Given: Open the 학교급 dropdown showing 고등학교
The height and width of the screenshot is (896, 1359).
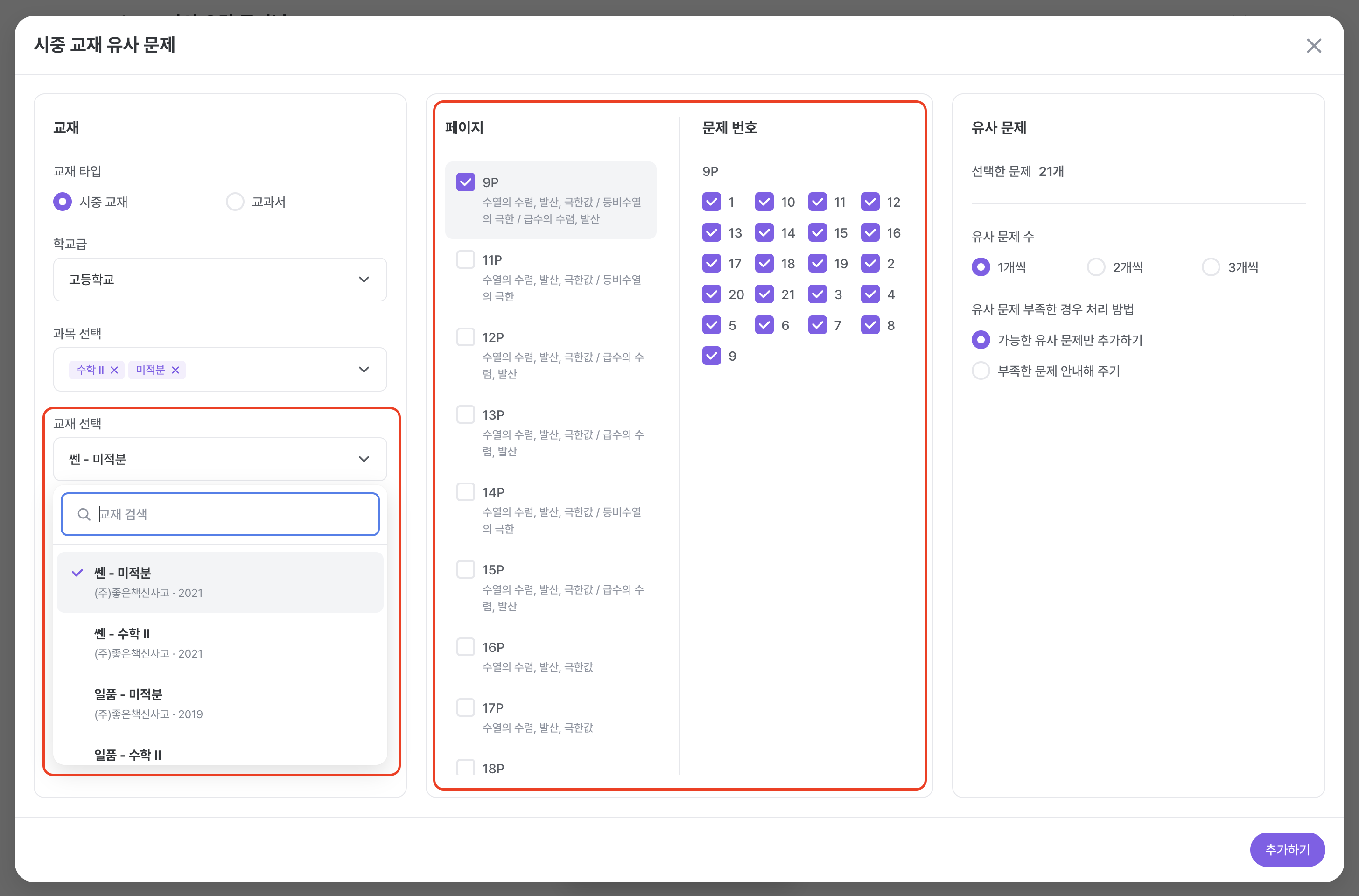Looking at the screenshot, I should click(219, 280).
